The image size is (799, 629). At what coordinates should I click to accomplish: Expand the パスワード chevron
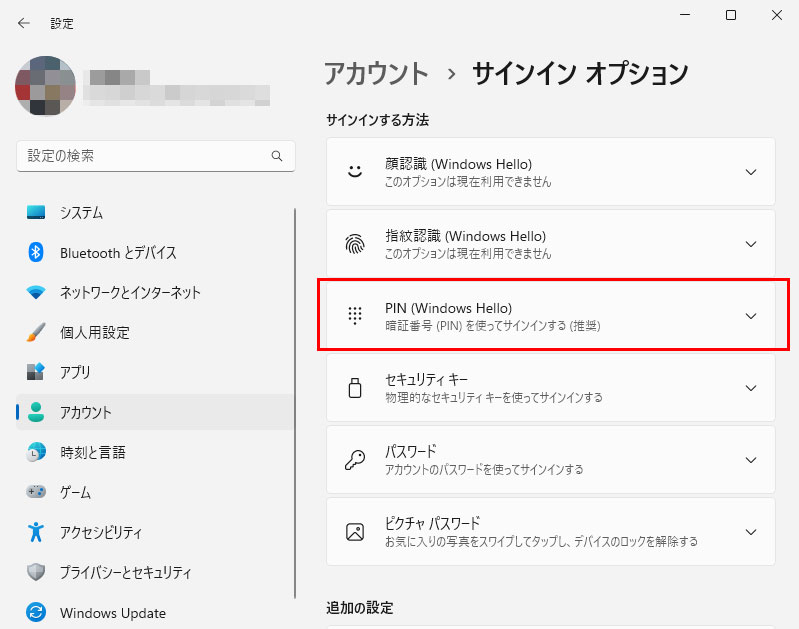[x=751, y=460]
